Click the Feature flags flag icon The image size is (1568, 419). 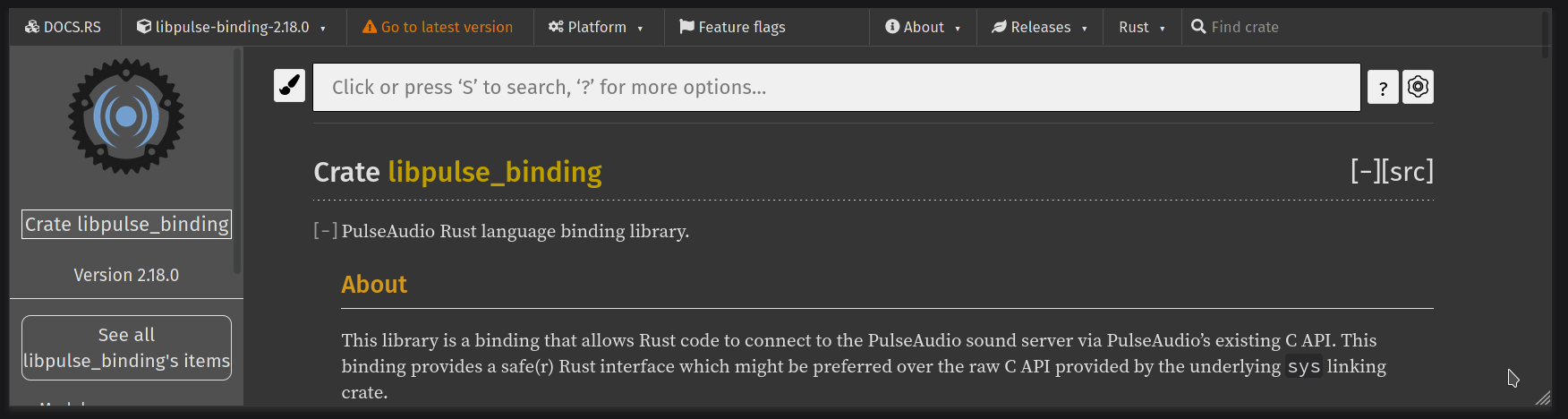(x=686, y=27)
